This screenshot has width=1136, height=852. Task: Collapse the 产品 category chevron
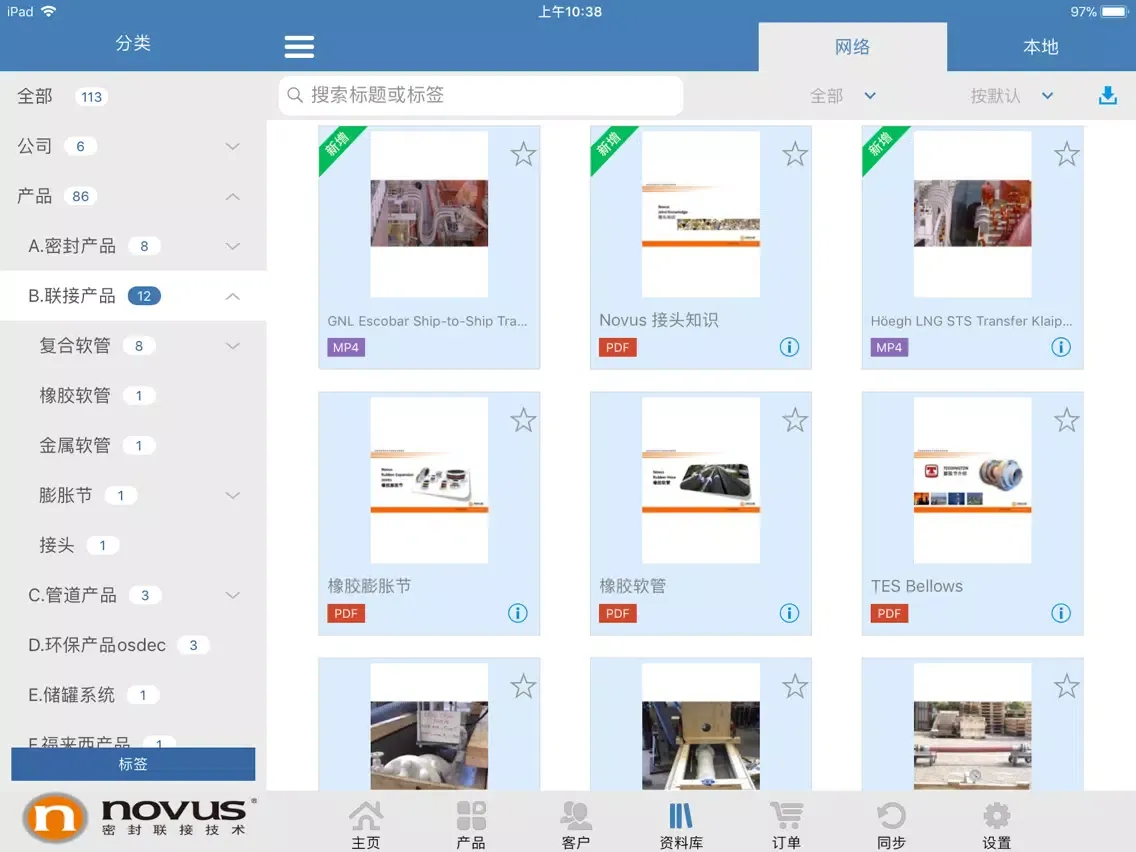click(233, 196)
